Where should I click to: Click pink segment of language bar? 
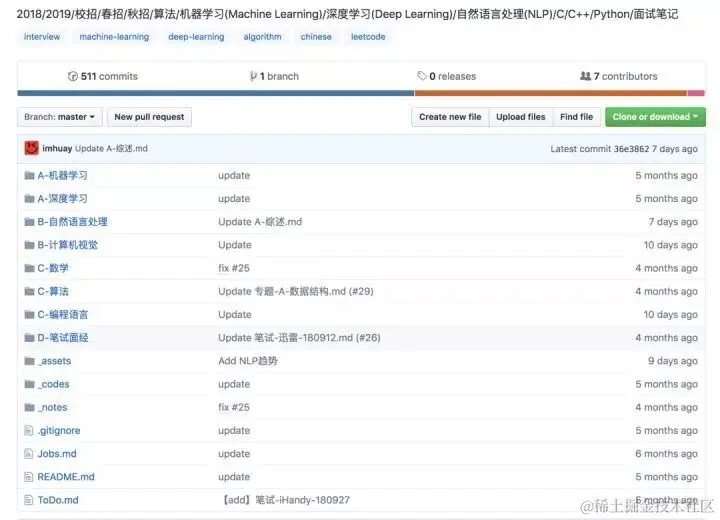click(x=696, y=93)
